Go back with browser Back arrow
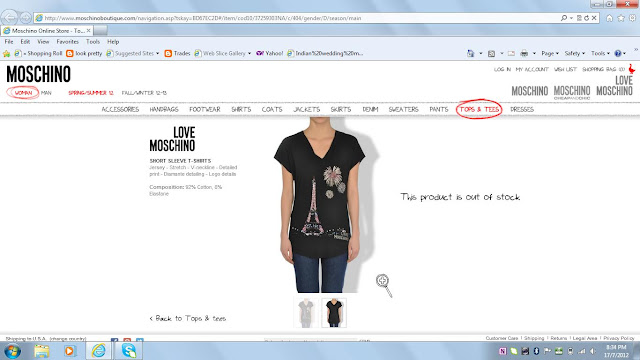This screenshot has height=360, width=640. coord(10,18)
